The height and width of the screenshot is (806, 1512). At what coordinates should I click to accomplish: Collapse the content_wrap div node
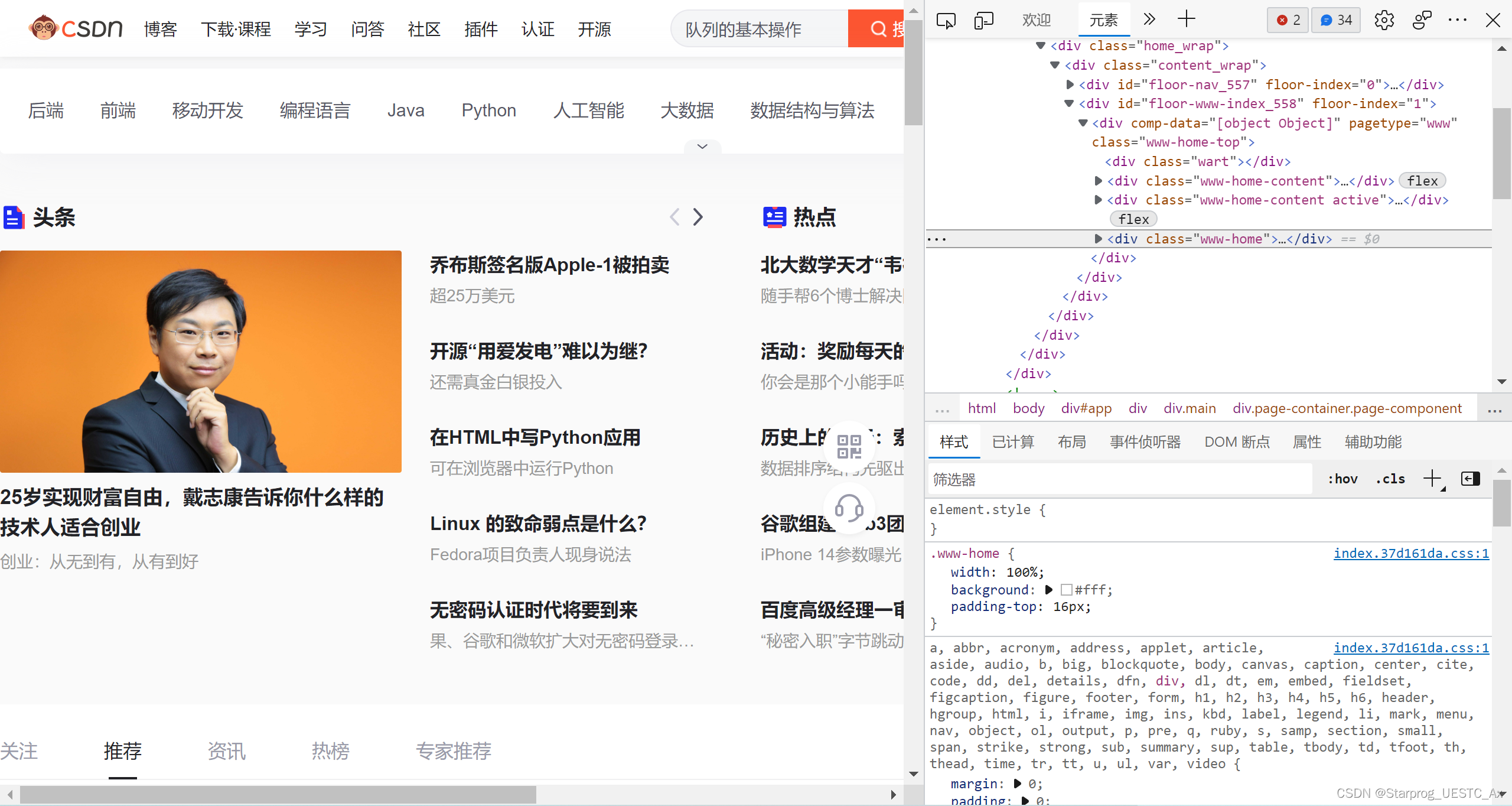point(1055,65)
